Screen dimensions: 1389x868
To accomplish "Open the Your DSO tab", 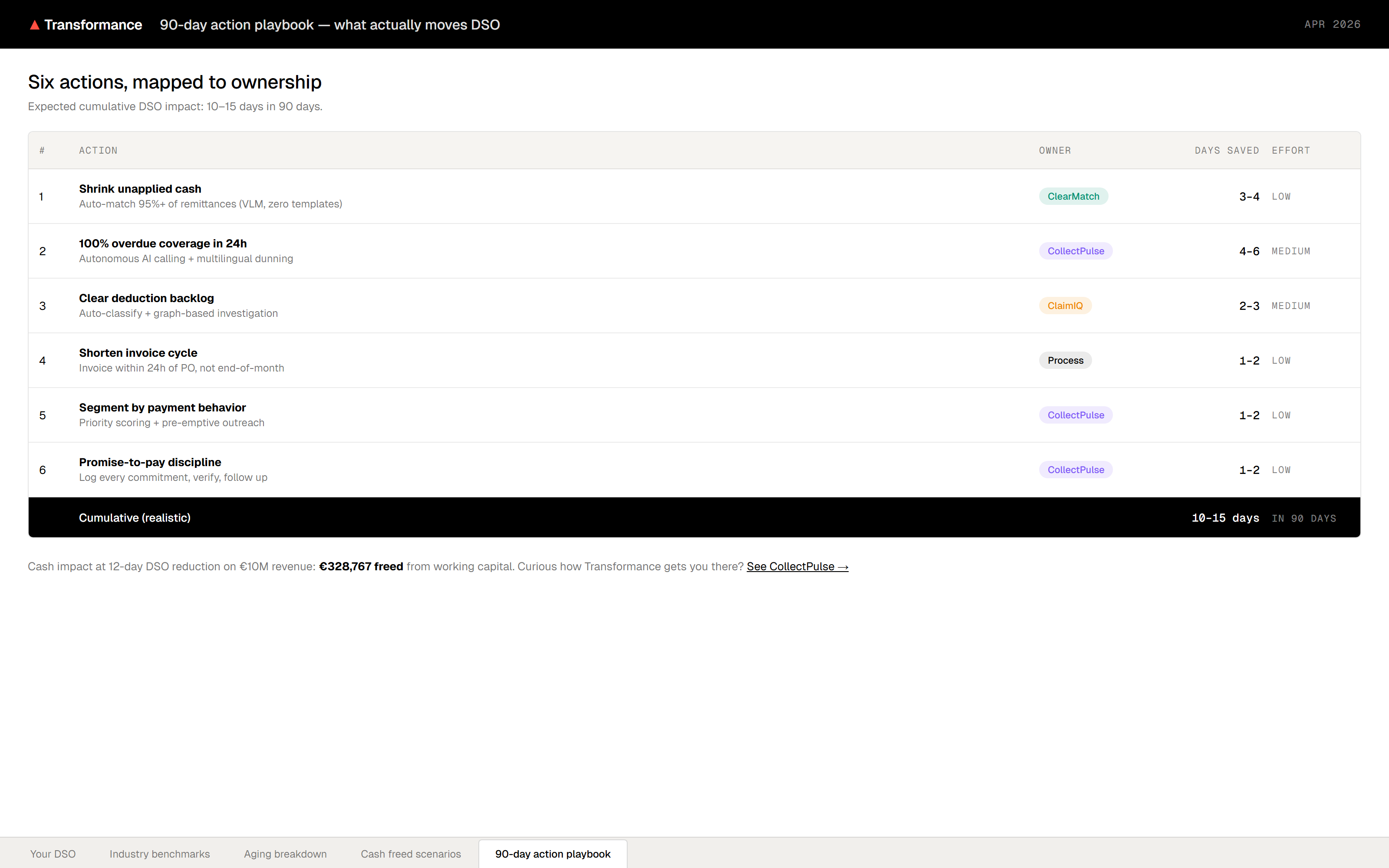I will pyautogui.click(x=53, y=854).
